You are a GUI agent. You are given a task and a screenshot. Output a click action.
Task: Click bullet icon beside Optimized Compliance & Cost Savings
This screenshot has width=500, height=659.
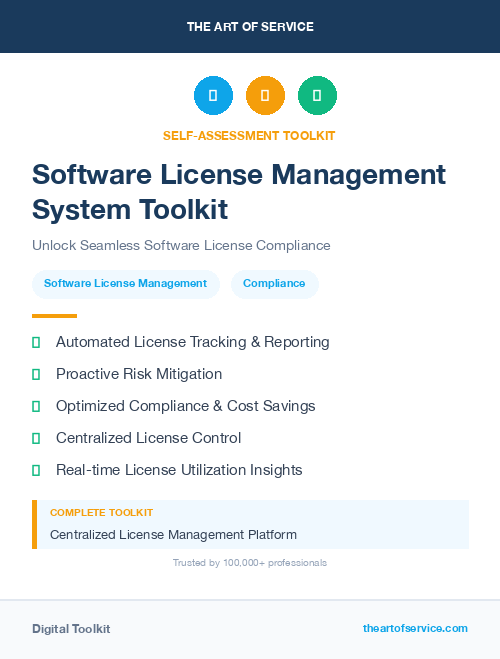tap(36, 406)
